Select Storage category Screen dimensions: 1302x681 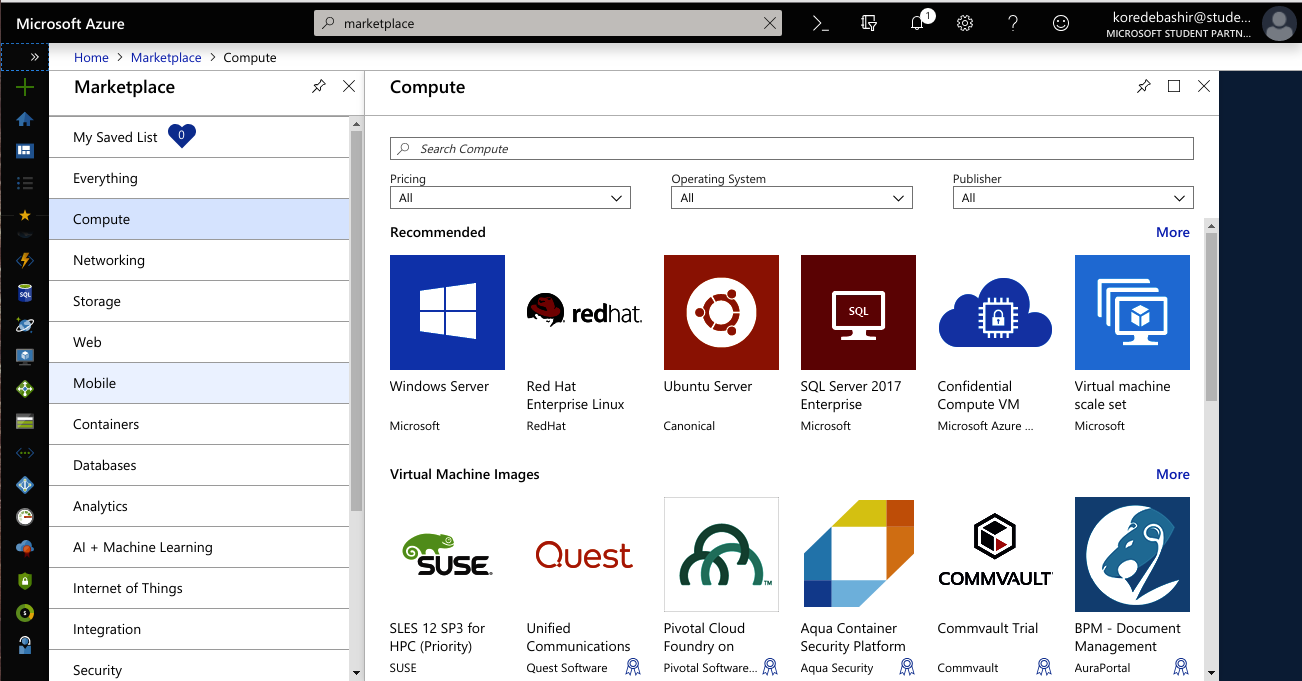coord(199,301)
